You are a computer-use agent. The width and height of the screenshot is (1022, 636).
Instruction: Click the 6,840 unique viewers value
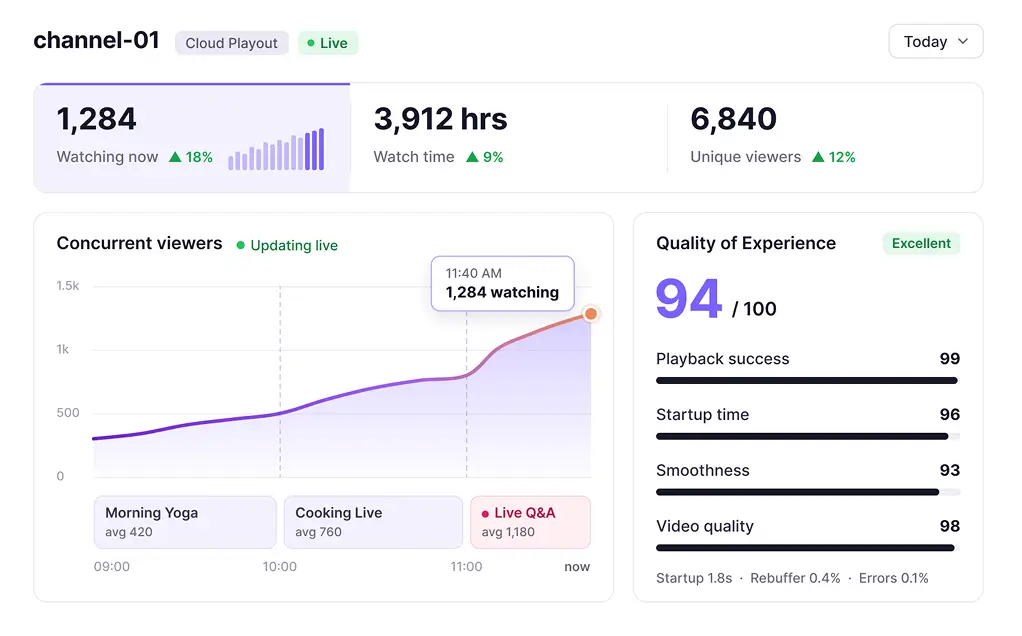(733, 119)
